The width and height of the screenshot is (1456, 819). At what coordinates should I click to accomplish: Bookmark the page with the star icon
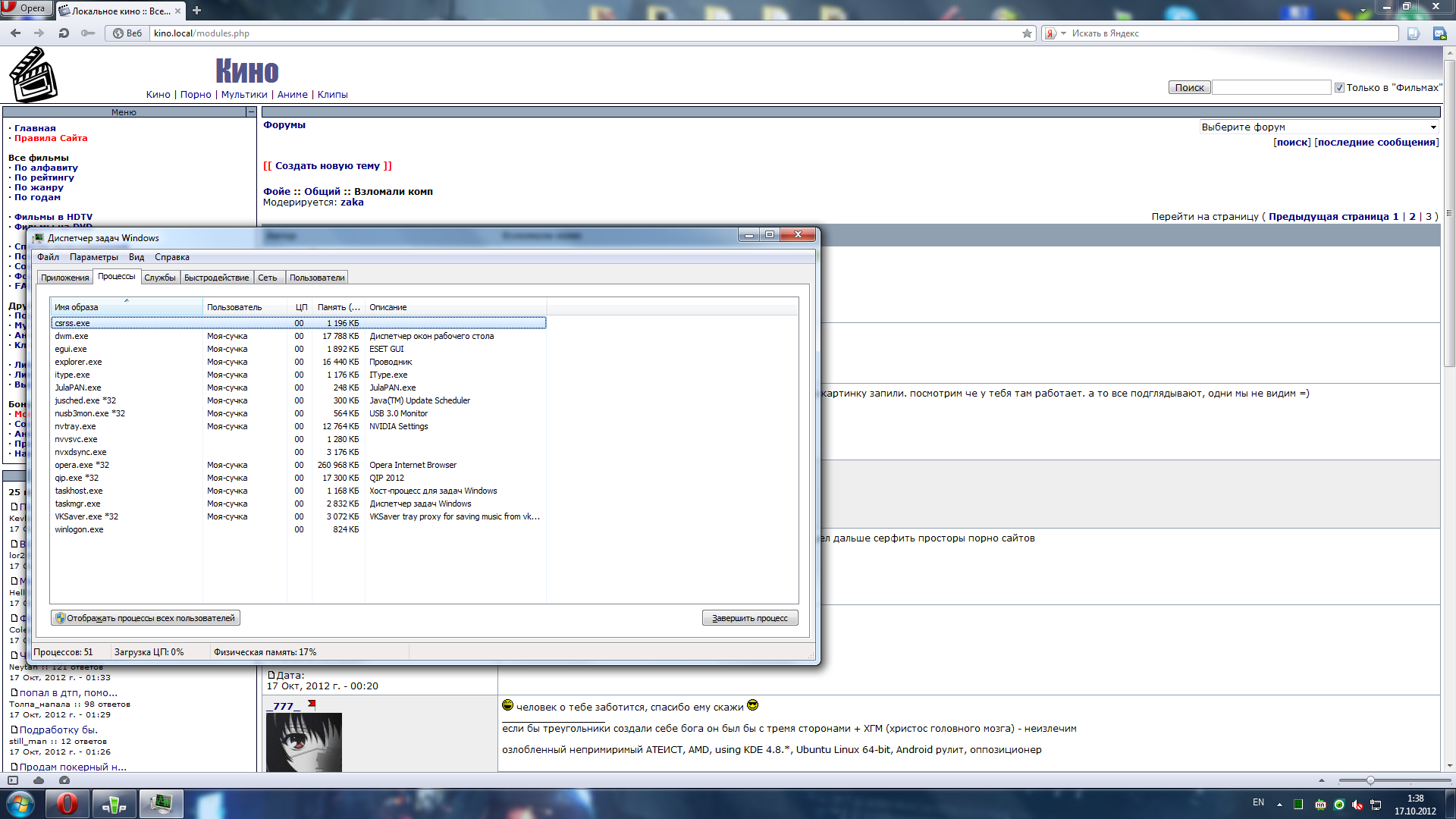[1027, 33]
